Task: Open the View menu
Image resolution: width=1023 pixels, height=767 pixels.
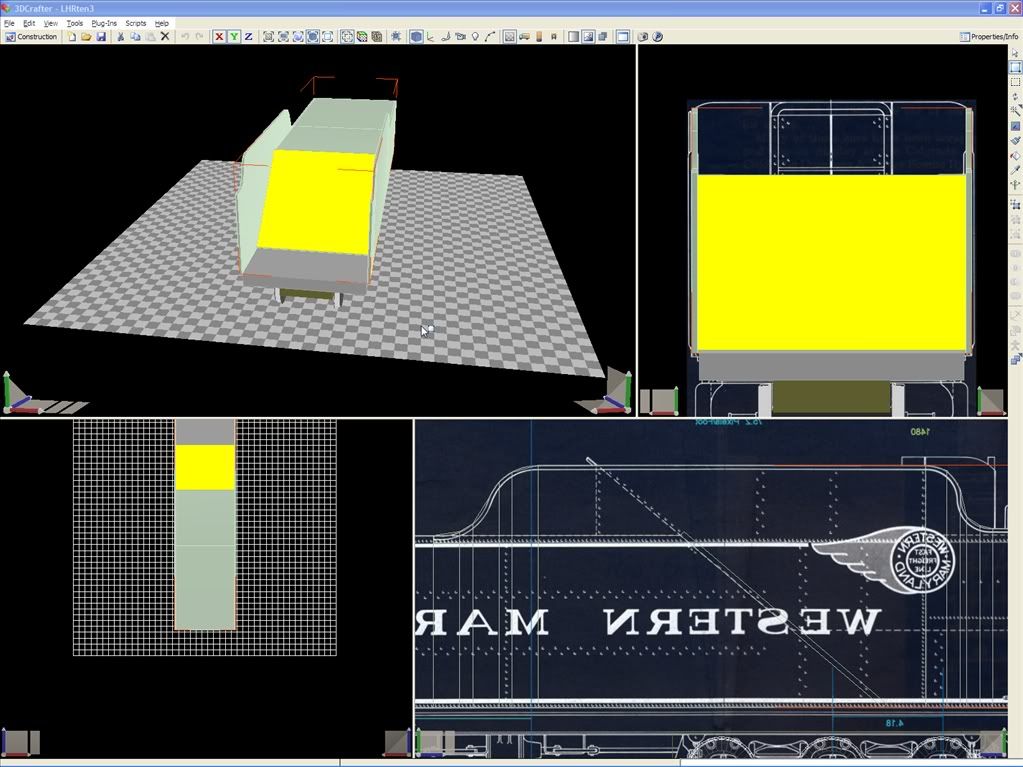Action: click(50, 23)
